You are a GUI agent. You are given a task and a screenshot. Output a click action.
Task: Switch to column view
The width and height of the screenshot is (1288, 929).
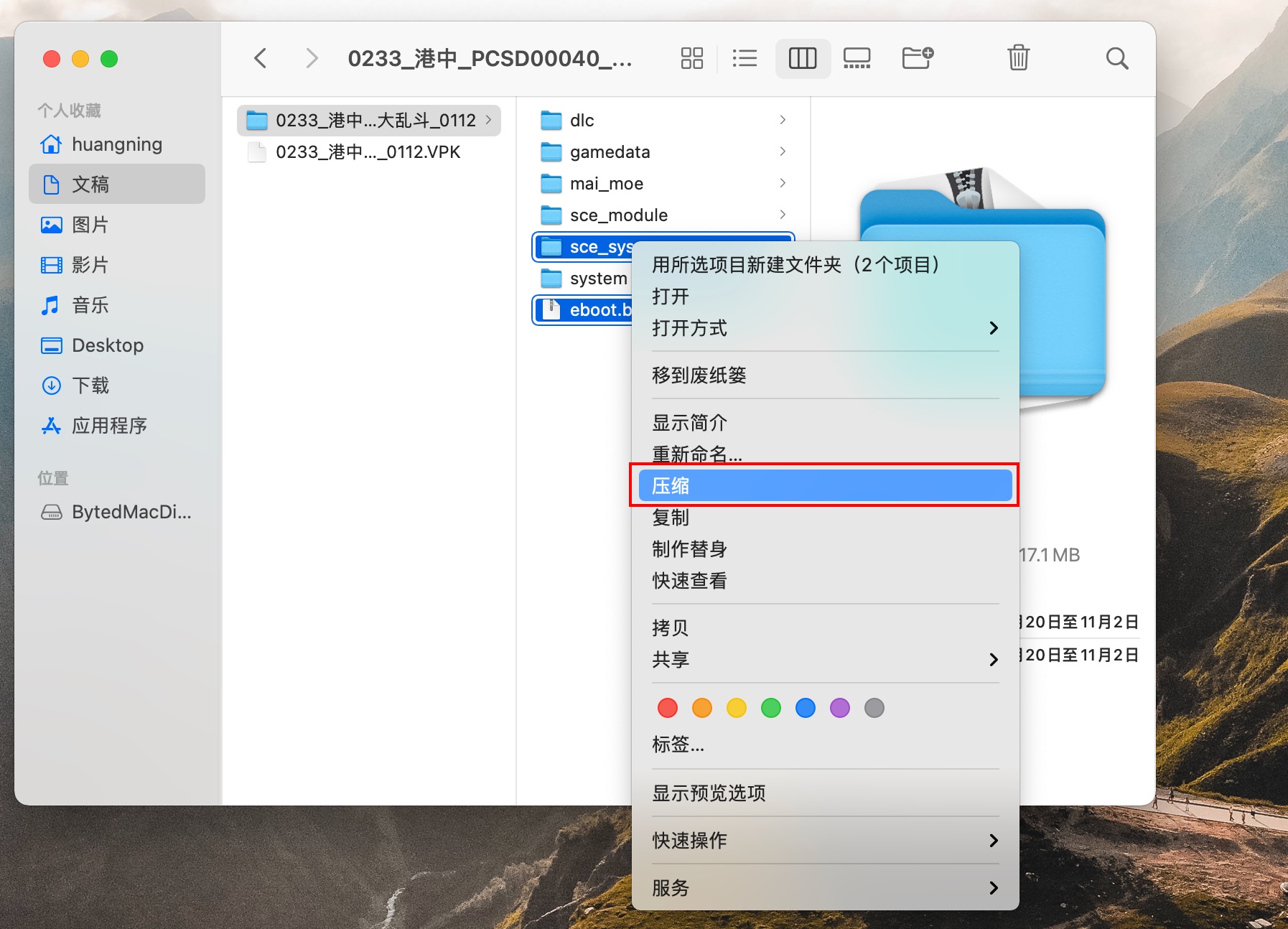click(803, 58)
